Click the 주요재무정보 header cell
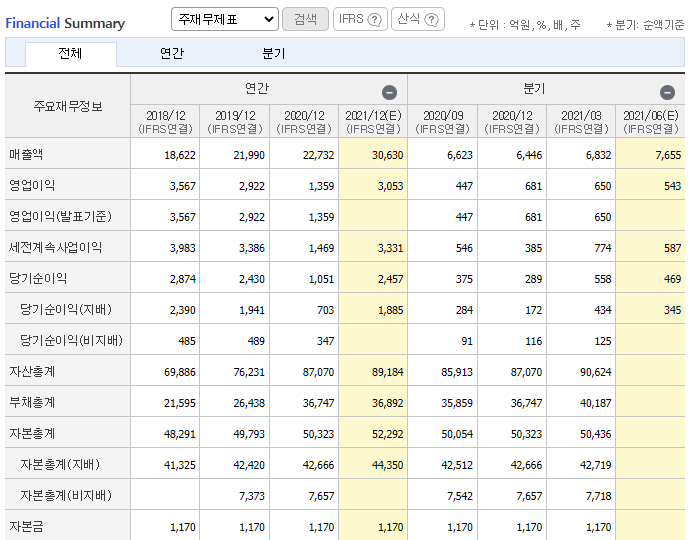Image resolution: width=693 pixels, height=540 pixels. click(68, 106)
